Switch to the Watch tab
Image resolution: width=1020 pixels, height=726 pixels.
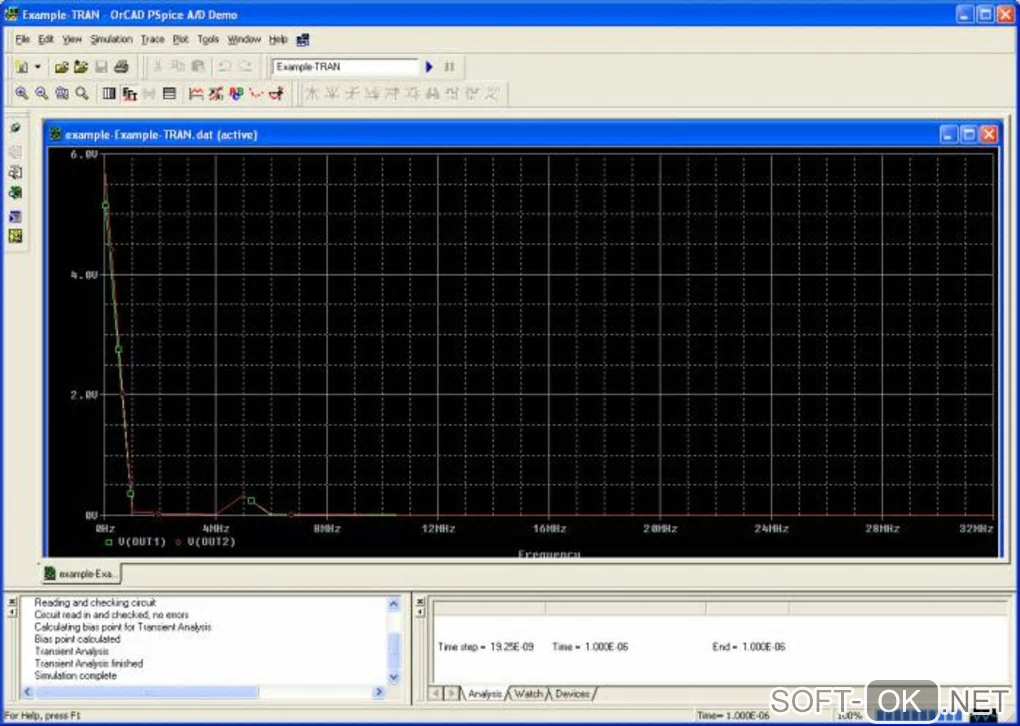coord(528,693)
